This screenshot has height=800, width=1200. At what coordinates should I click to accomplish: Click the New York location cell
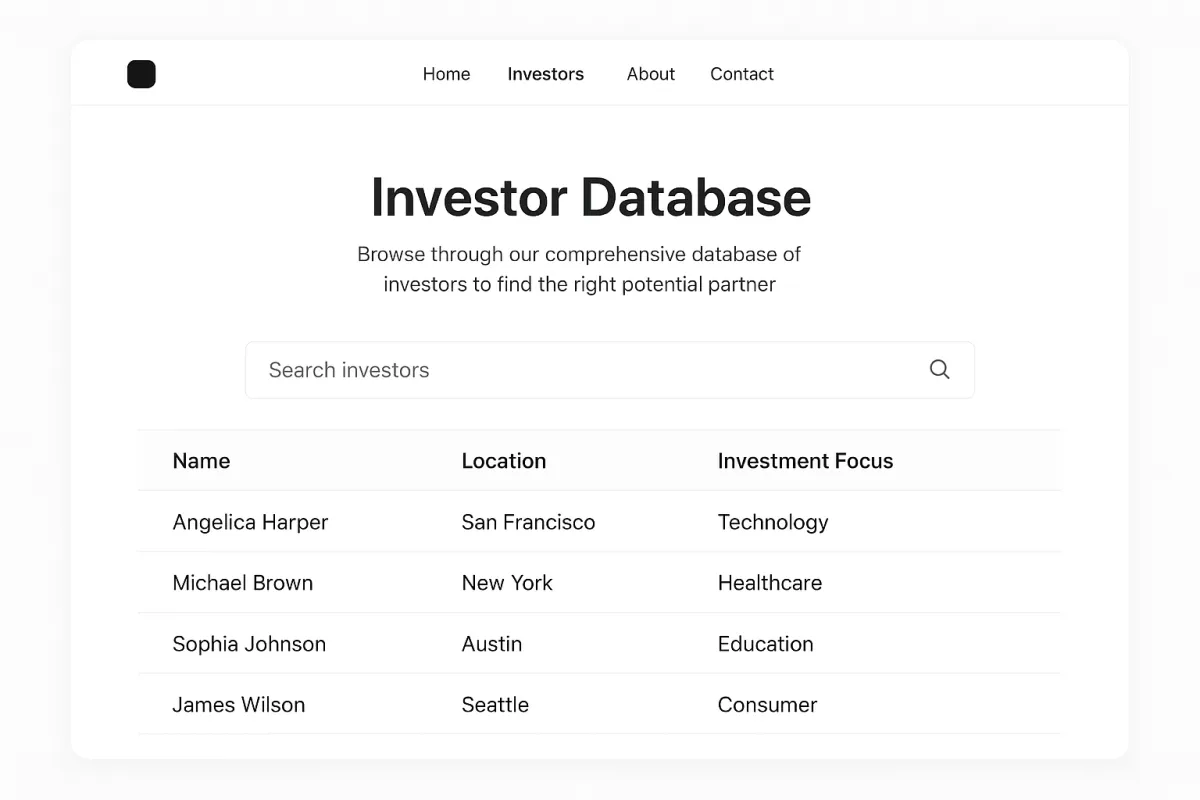(x=506, y=583)
